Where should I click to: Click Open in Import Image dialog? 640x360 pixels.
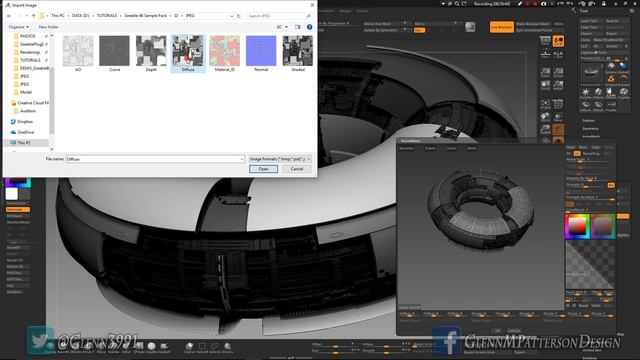[263, 169]
